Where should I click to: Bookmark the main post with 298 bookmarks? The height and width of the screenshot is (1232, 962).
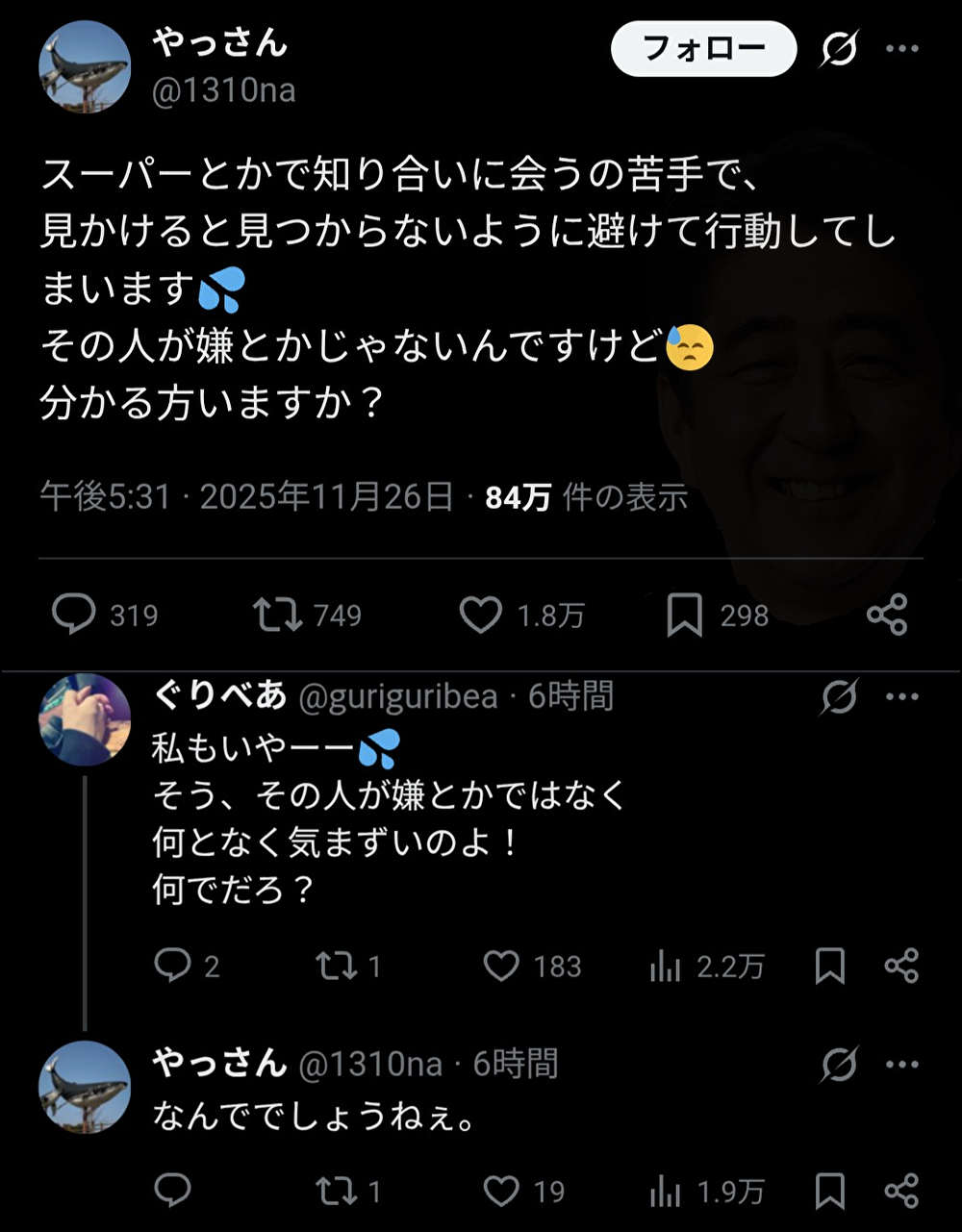pyautogui.click(x=684, y=615)
